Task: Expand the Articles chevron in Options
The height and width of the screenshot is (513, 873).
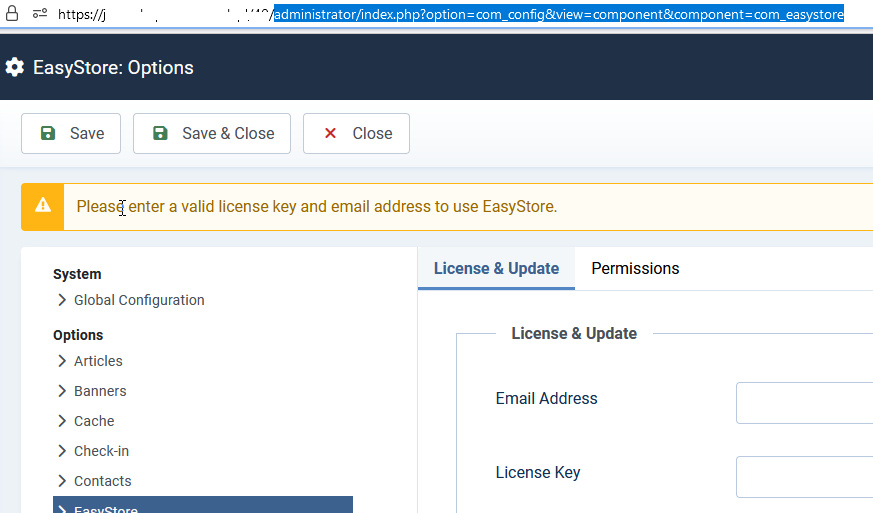Action: tap(62, 361)
